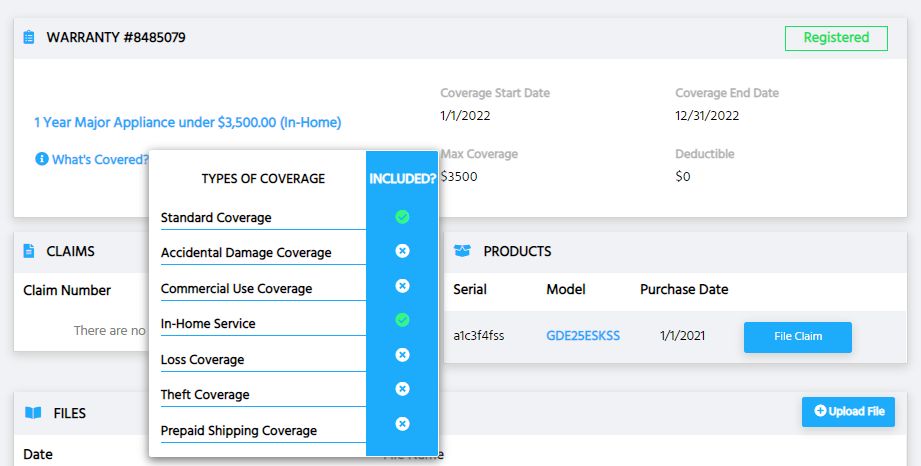The height and width of the screenshot is (466, 921).
Task: Click the Products box icon
Action: click(x=462, y=251)
